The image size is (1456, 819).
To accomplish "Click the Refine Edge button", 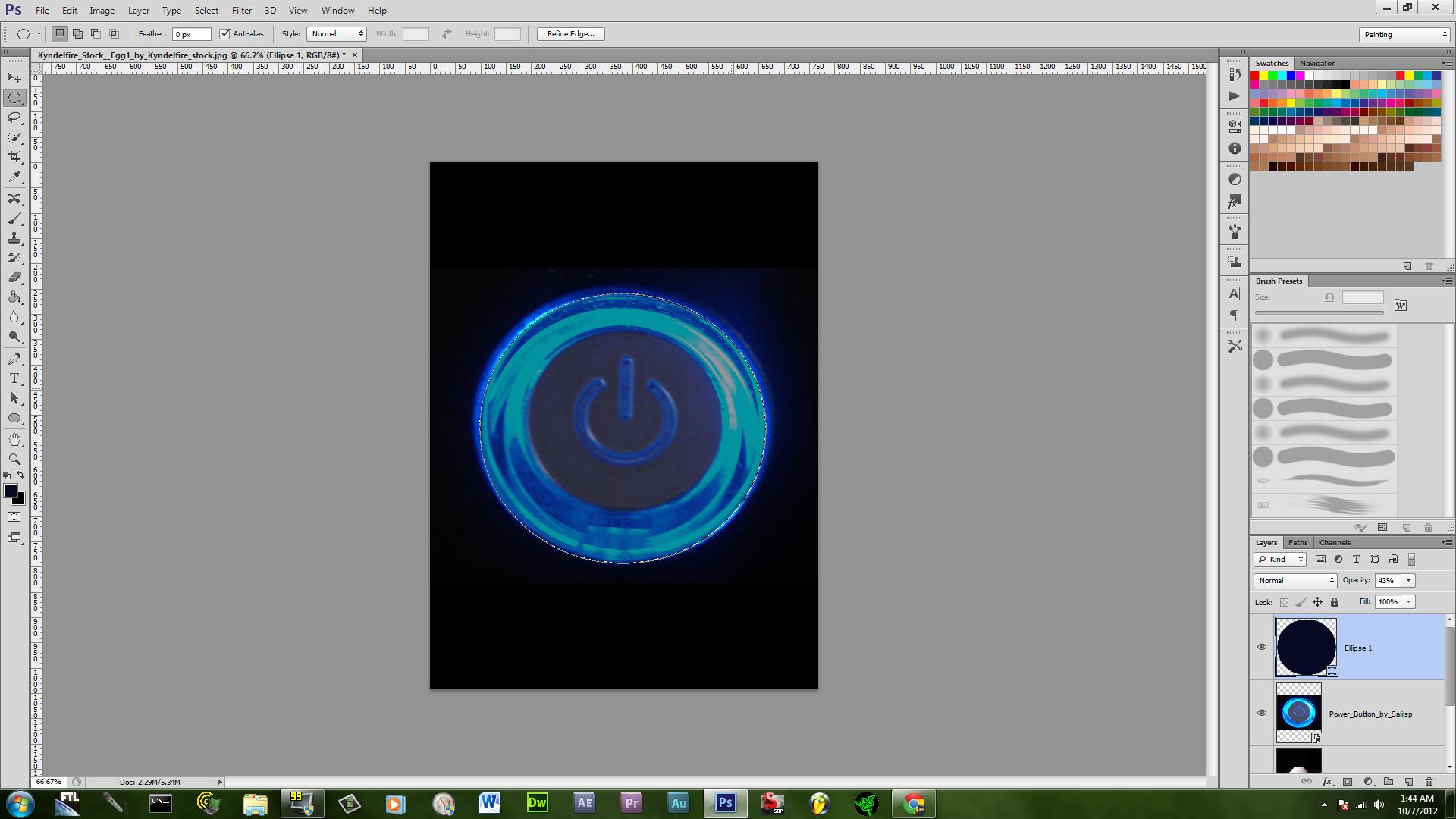I will click(x=570, y=34).
